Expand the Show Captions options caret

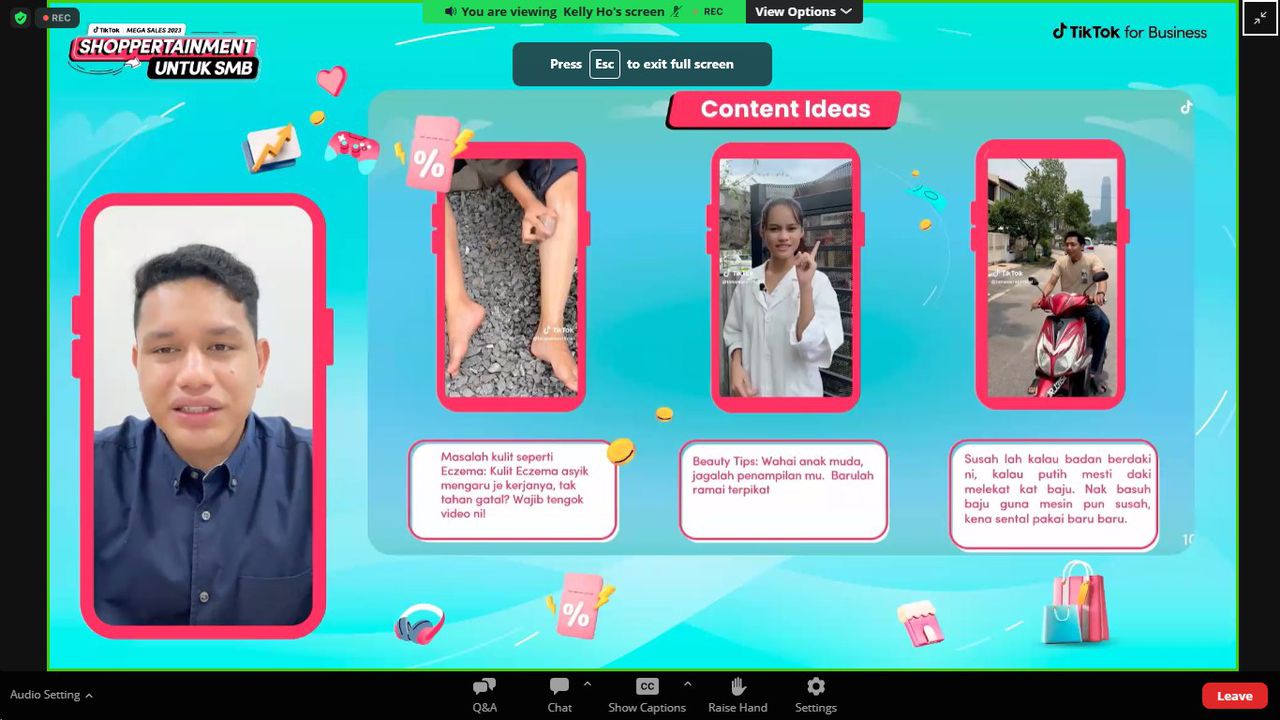pos(687,685)
